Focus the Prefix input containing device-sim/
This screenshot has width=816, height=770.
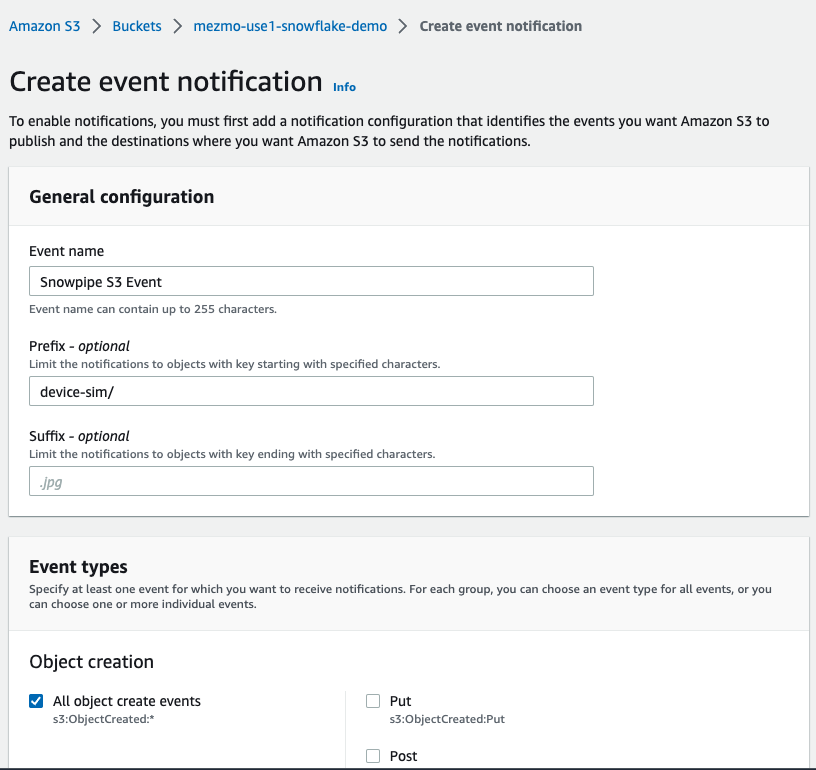(311, 391)
